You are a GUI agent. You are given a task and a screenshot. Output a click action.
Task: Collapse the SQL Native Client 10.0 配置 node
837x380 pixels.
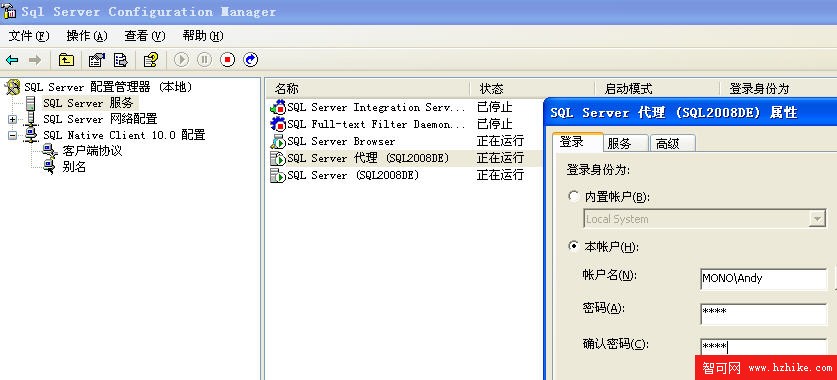(12, 135)
